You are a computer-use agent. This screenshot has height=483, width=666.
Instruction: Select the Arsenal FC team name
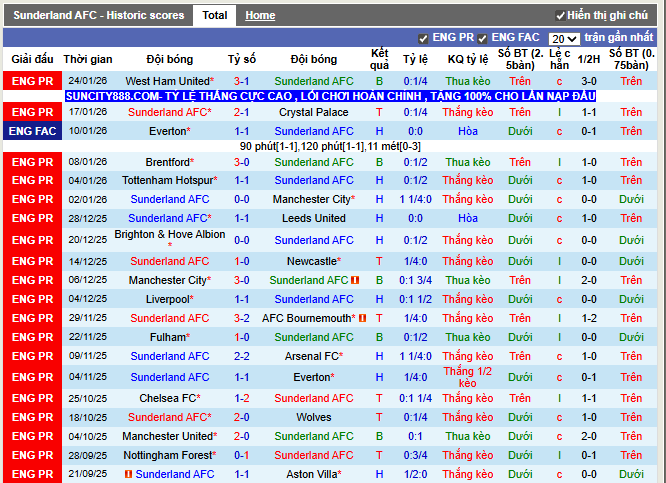313,356
